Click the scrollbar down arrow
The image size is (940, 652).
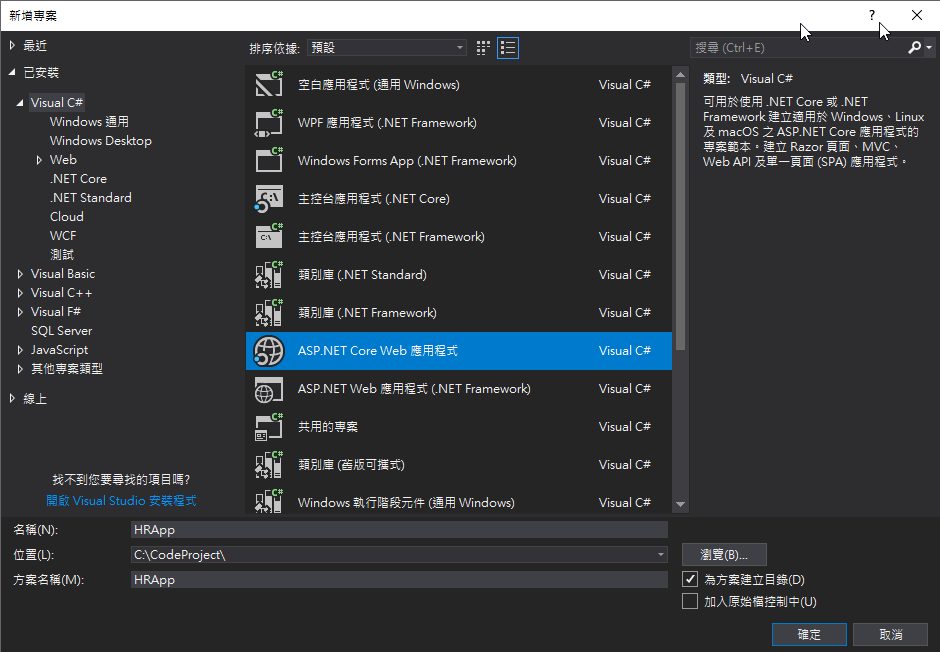point(680,505)
